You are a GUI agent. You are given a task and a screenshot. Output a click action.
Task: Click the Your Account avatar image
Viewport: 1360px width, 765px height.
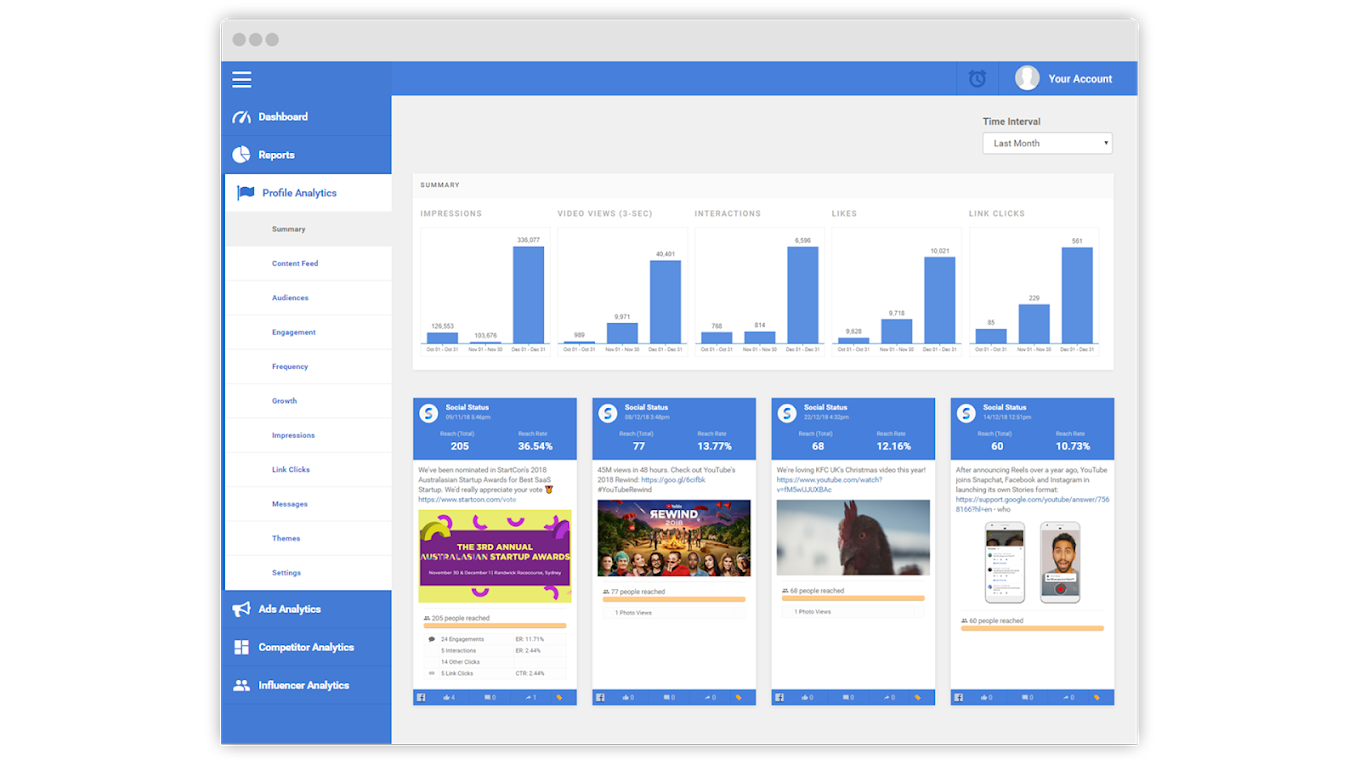pyautogui.click(x=1027, y=78)
